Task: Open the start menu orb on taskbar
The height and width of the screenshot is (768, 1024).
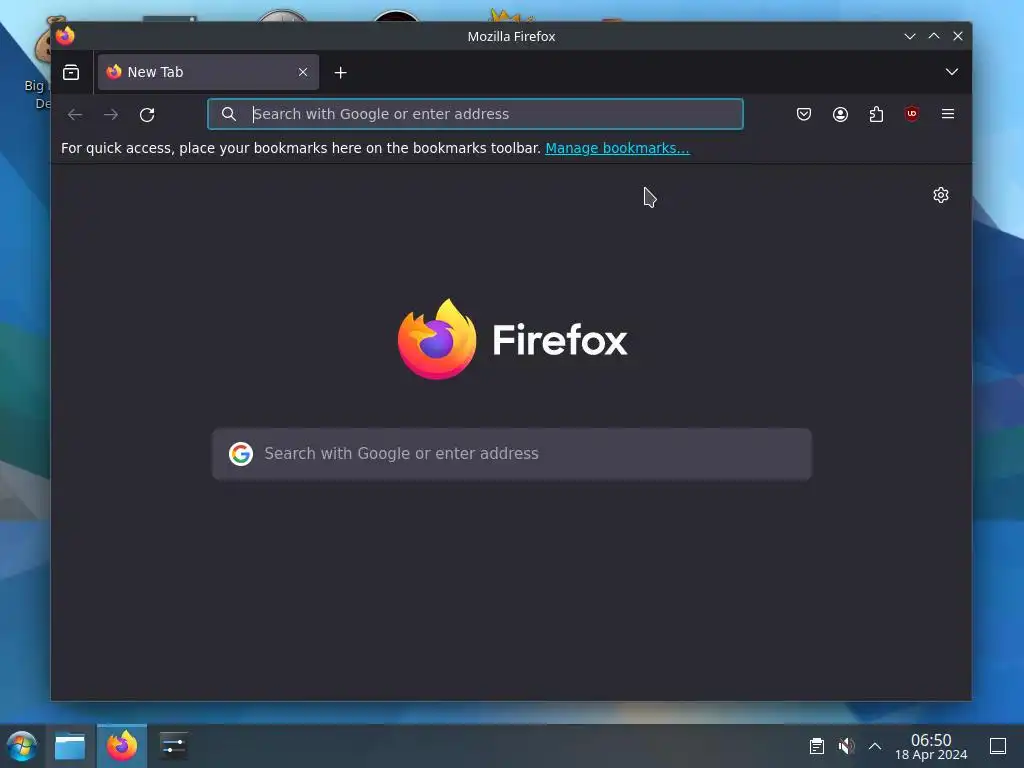Action: (x=22, y=746)
